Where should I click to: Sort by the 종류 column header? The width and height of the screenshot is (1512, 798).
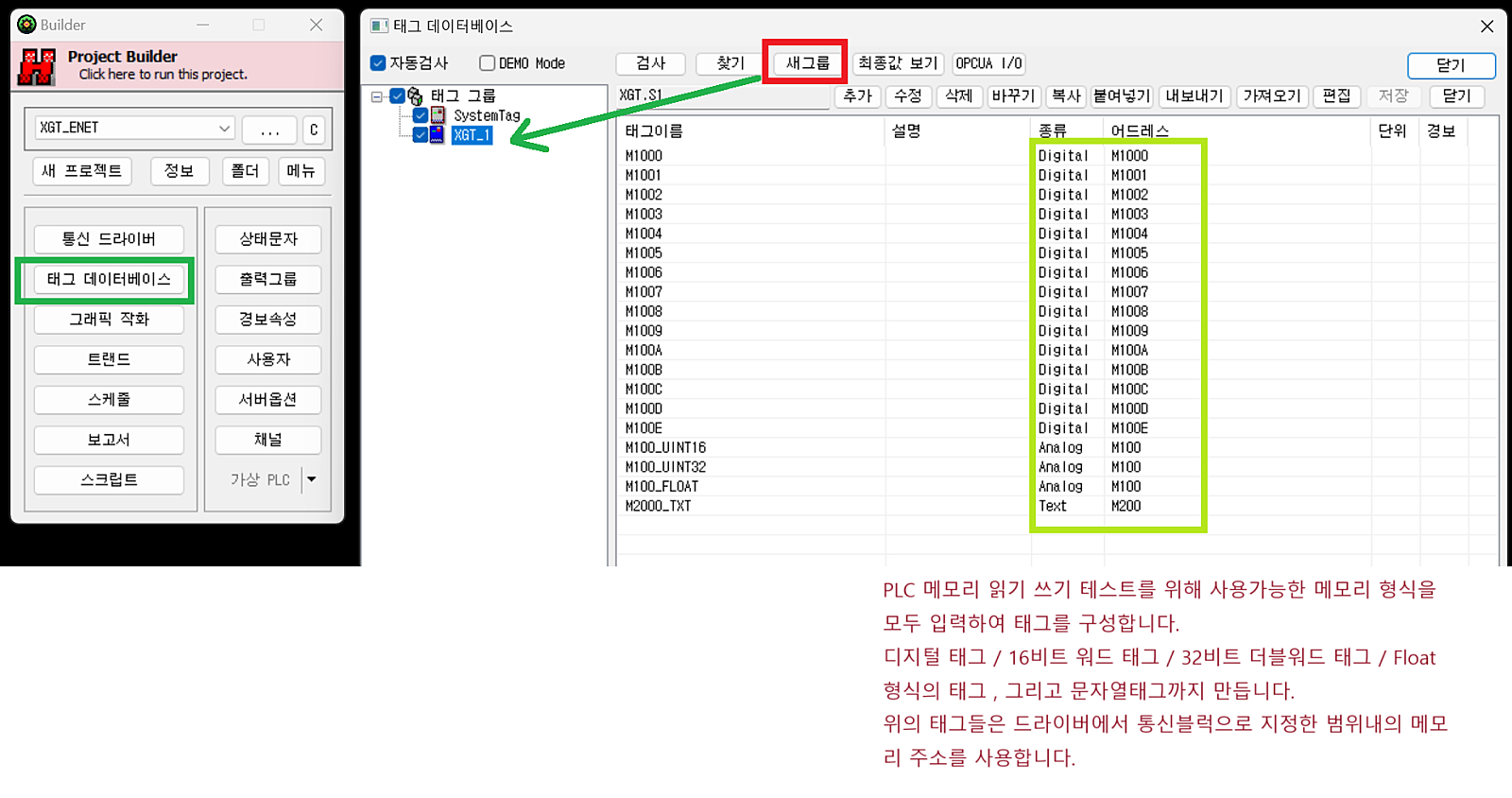coord(1067,131)
